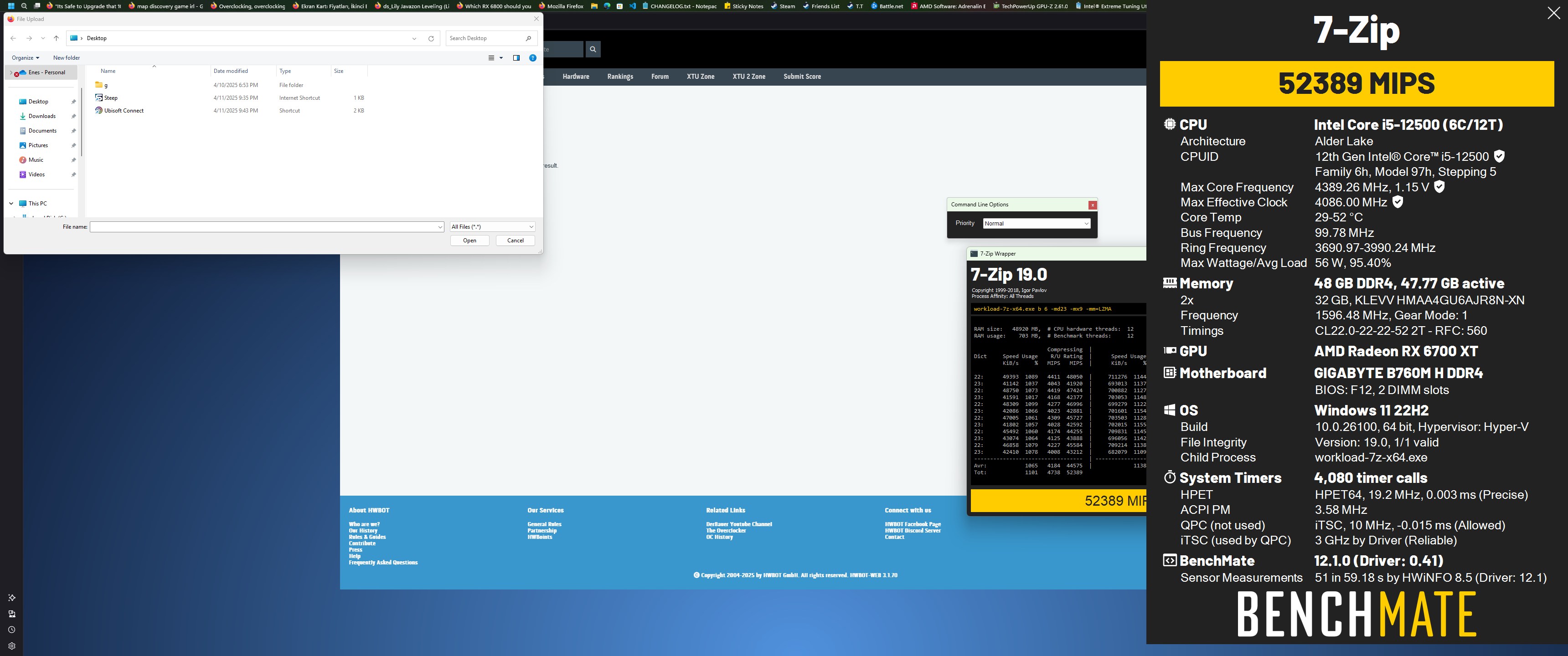Screen dimensions: 1568x656
Task: Open Desktop in the navigation pane
Action: pyautogui.click(x=38, y=102)
